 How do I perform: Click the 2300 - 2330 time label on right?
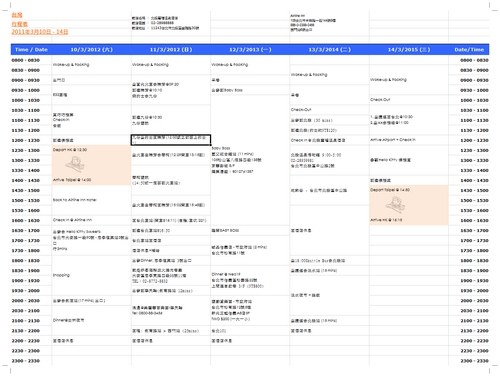tap(474, 361)
